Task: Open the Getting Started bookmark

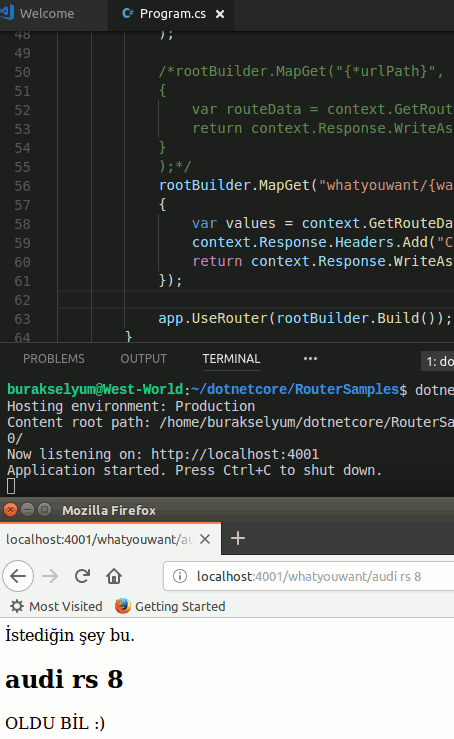Action: tap(170, 606)
